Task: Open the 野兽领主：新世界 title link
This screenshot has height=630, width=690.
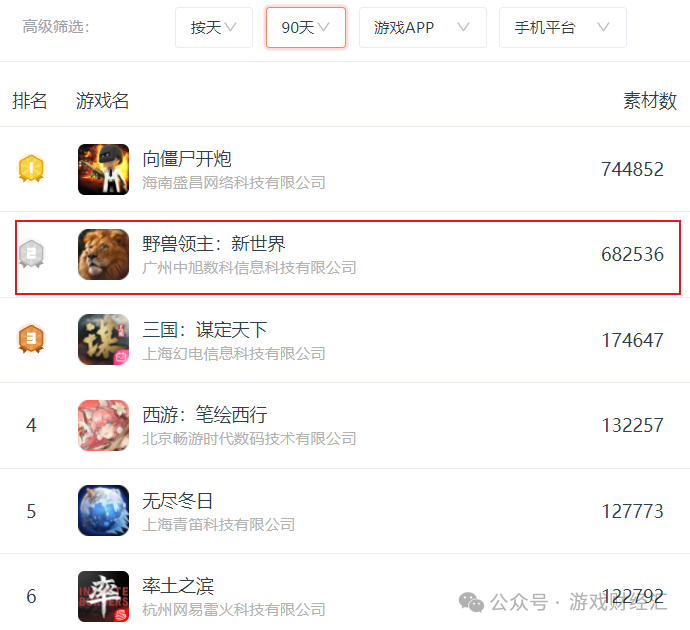Action: point(213,244)
